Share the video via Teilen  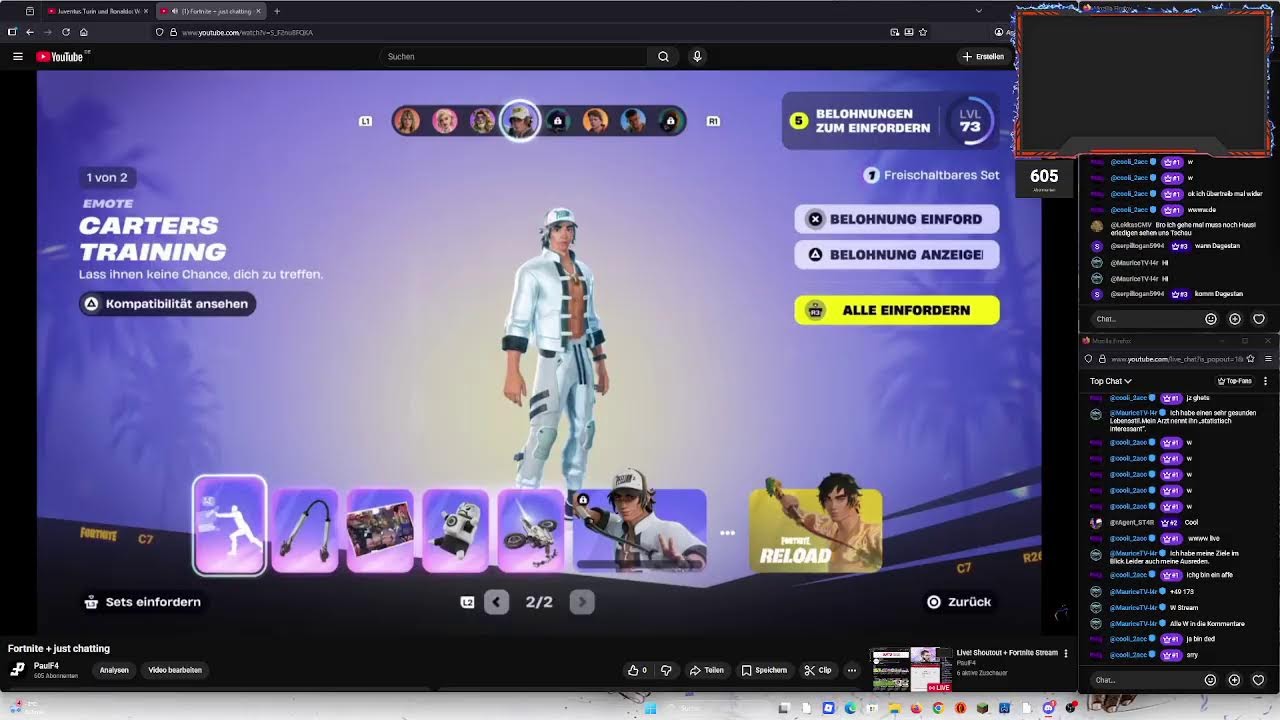pos(706,670)
